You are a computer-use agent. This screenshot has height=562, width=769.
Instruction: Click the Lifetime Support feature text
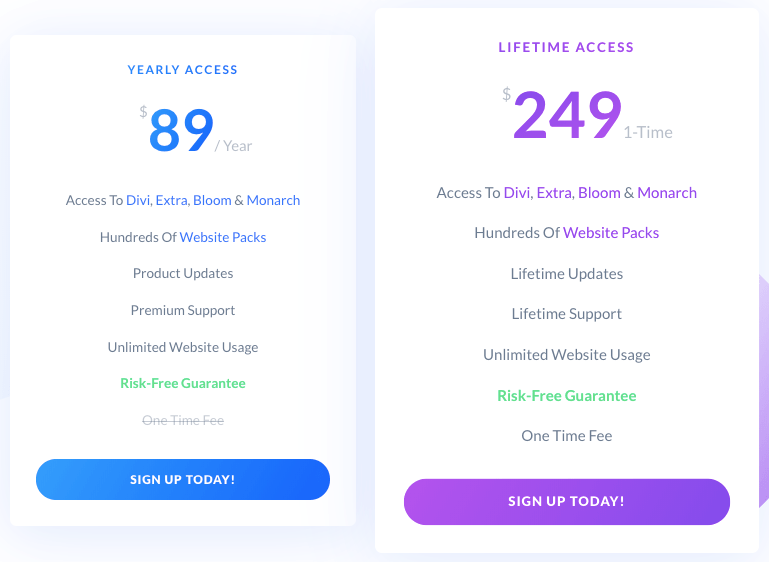pyautogui.click(x=567, y=314)
